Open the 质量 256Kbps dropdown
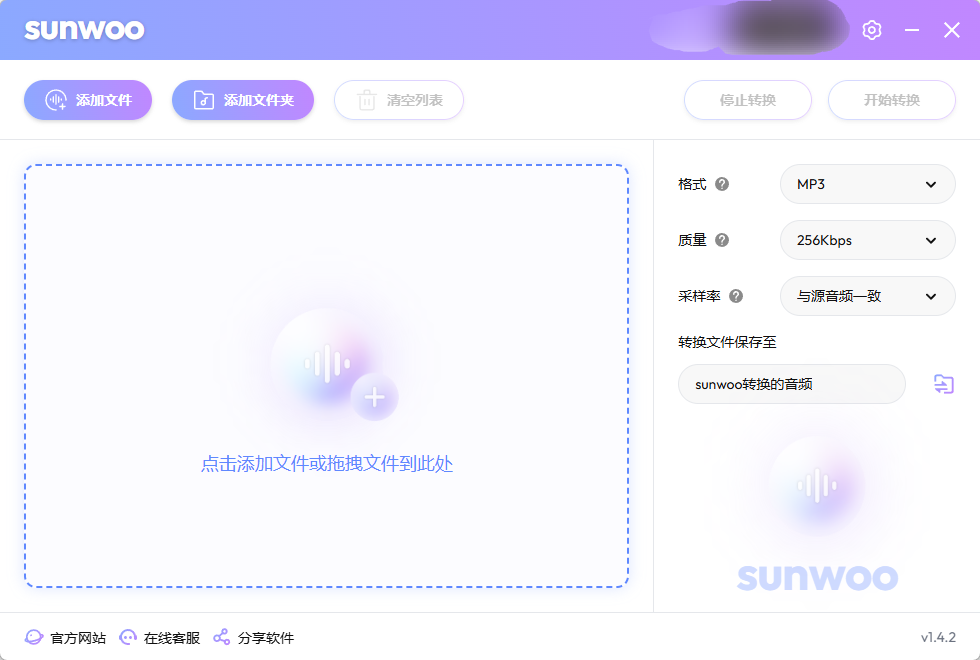The image size is (980, 660). [x=868, y=240]
